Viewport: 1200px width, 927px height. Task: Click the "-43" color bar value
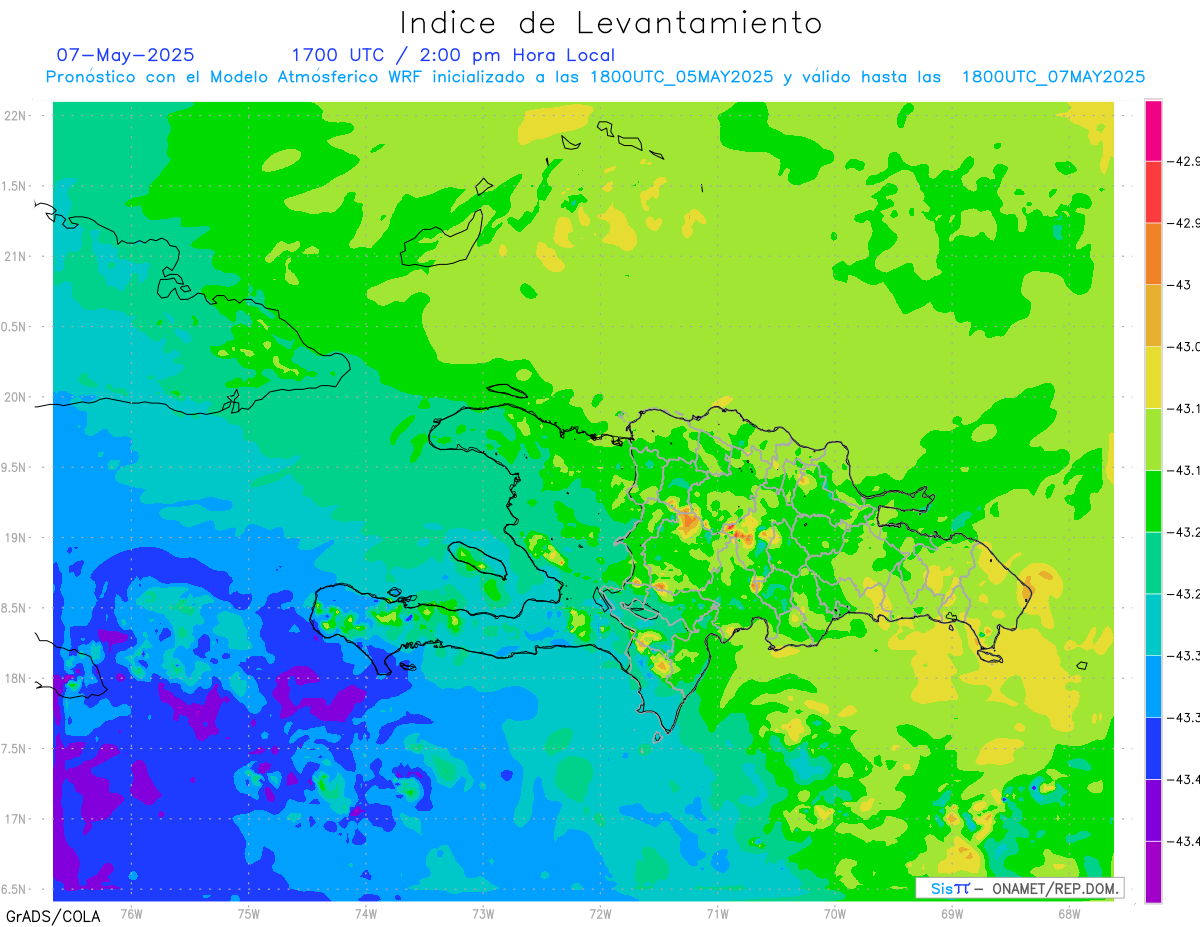tap(1180, 285)
